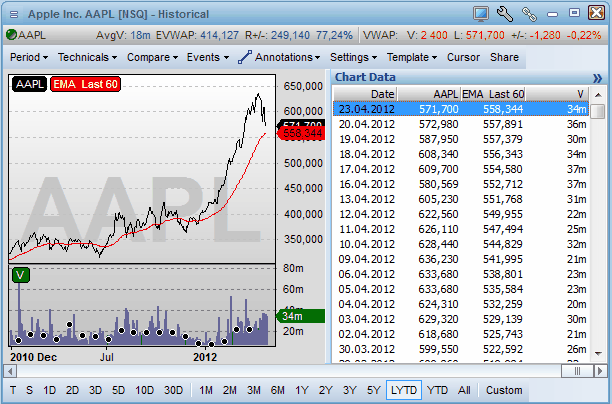Open the wrench tools icon
This screenshot has width=612, height=404.
[505, 14]
